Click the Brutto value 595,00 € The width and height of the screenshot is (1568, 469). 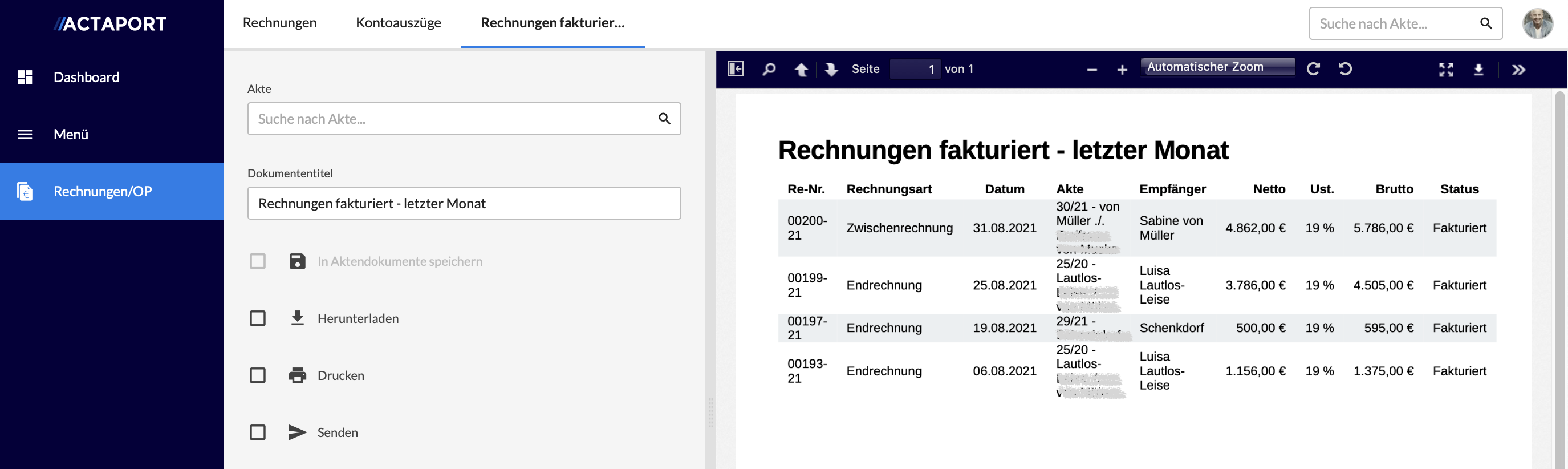pyautogui.click(x=1388, y=328)
